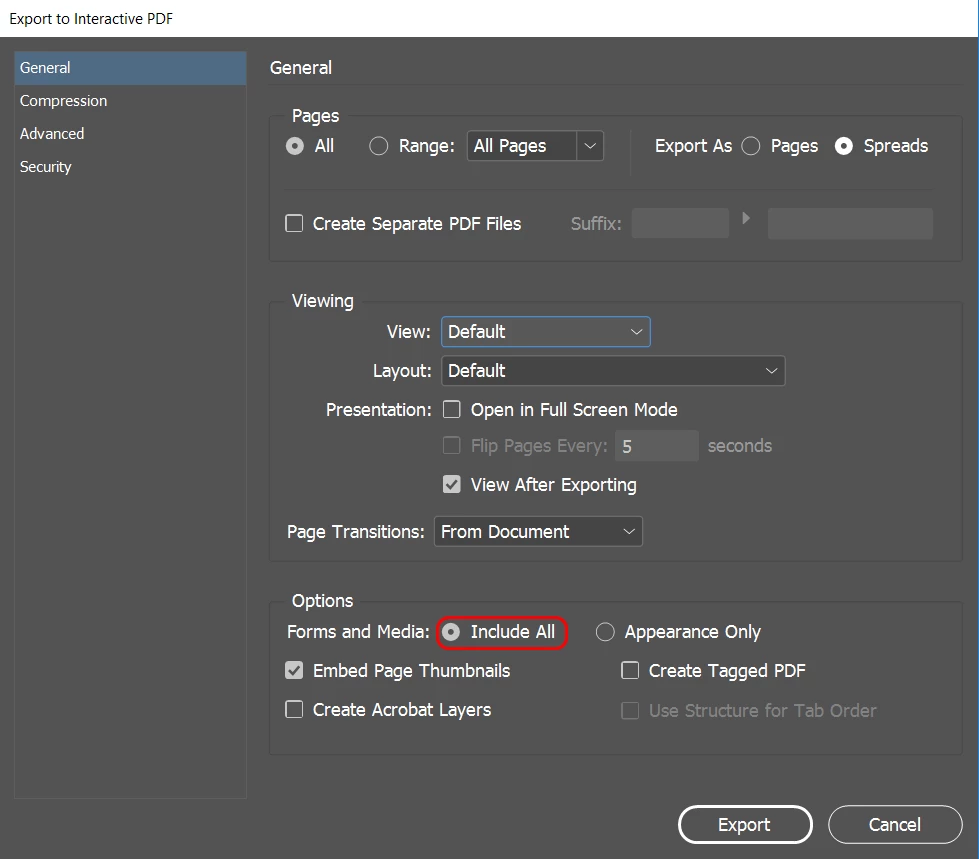
Task: Open the Security settings category
Action: [x=130, y=167]
